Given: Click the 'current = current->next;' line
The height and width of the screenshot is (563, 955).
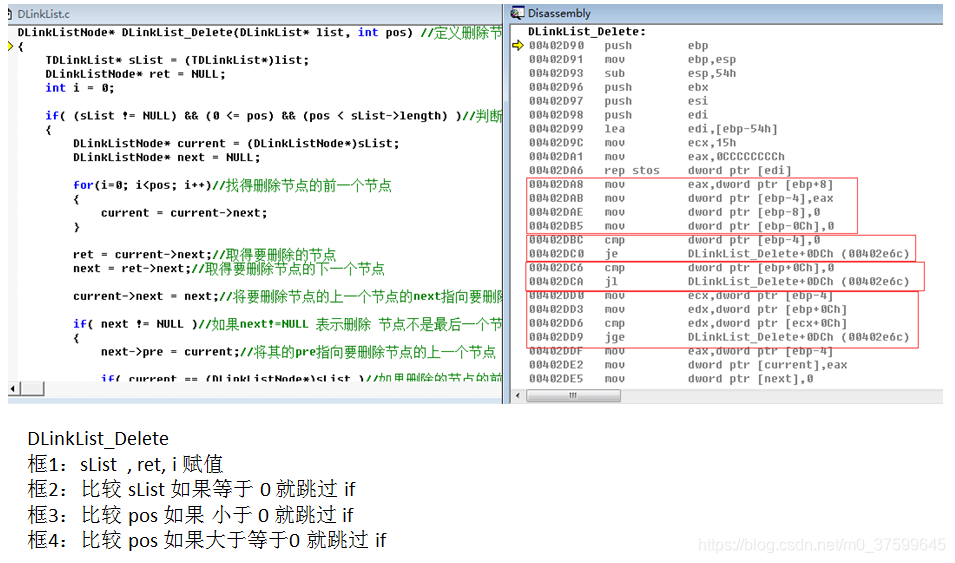Looking at the screenshot, I should [184, 213].
